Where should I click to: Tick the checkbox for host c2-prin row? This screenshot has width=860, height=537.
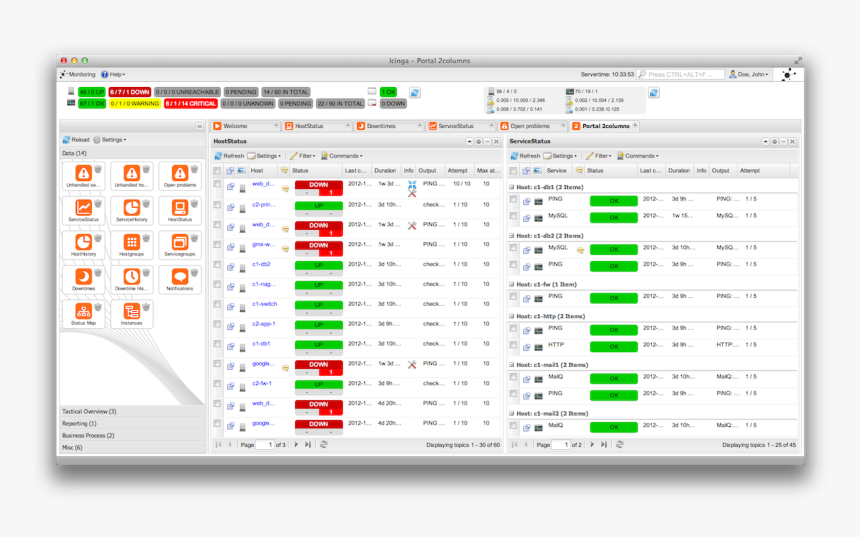click(218, 205)
